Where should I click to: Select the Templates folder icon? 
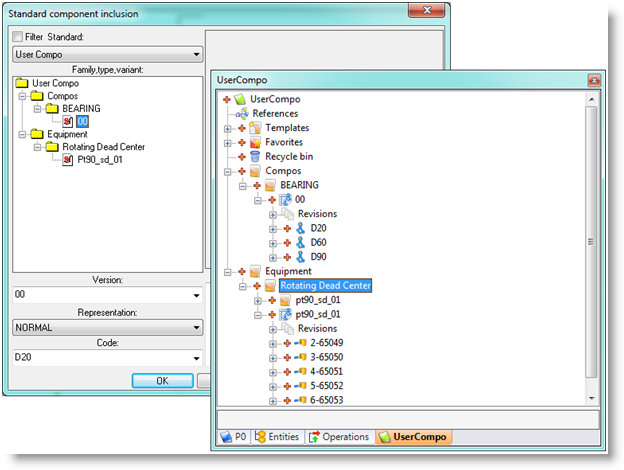[x=255, y=128]
